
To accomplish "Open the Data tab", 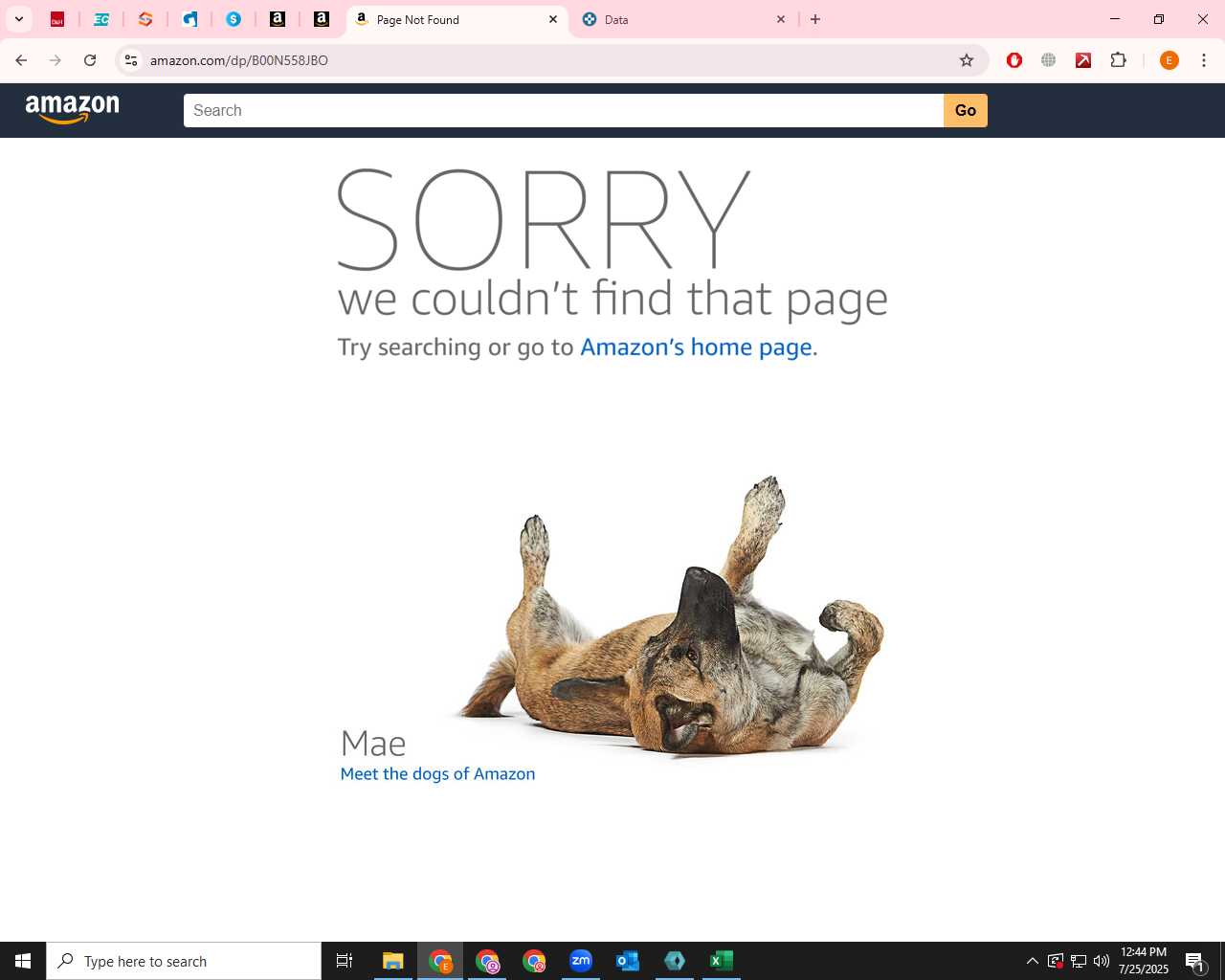I will tap(683, 19).
